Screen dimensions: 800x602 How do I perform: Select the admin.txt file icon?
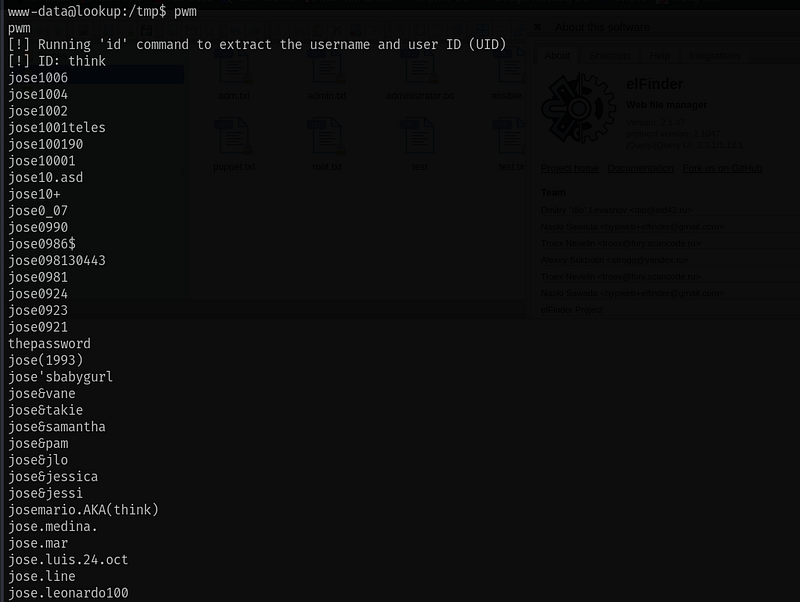327,68
